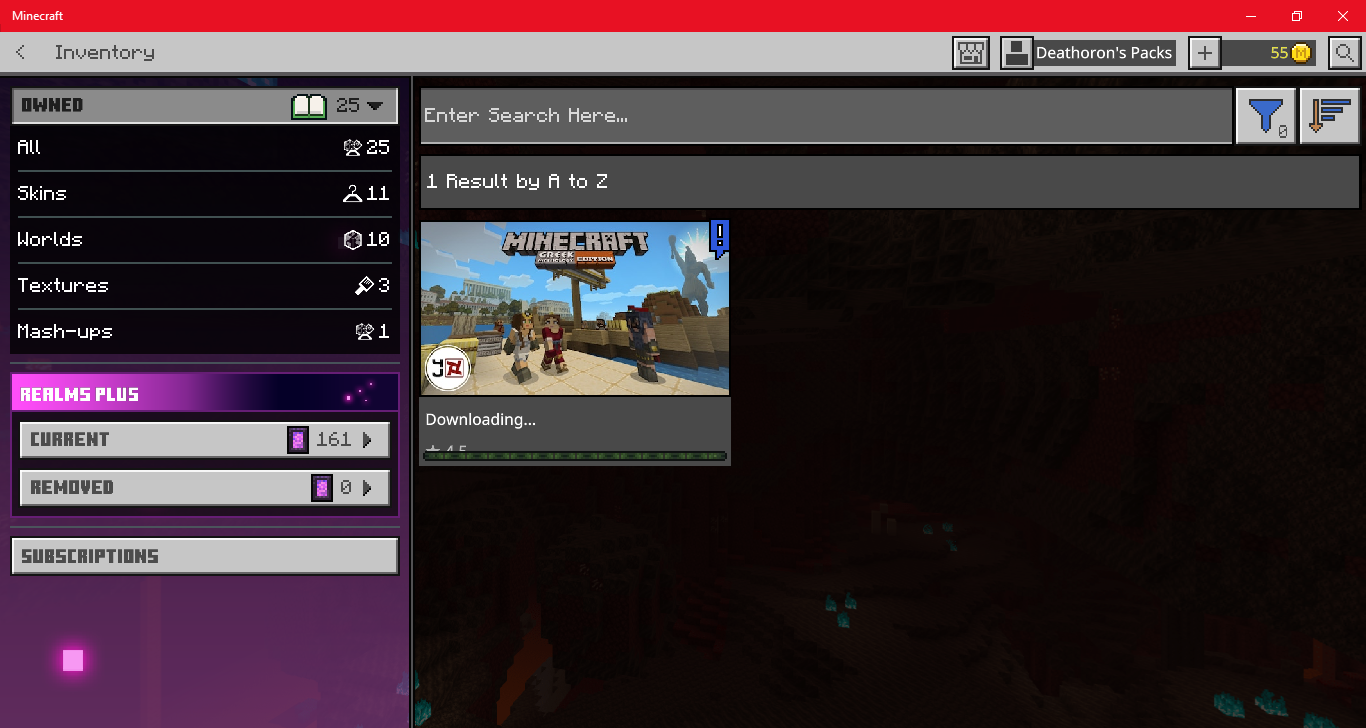1366x728 pixels.
Task: Open the sort order options
Action: point(1330,116)
